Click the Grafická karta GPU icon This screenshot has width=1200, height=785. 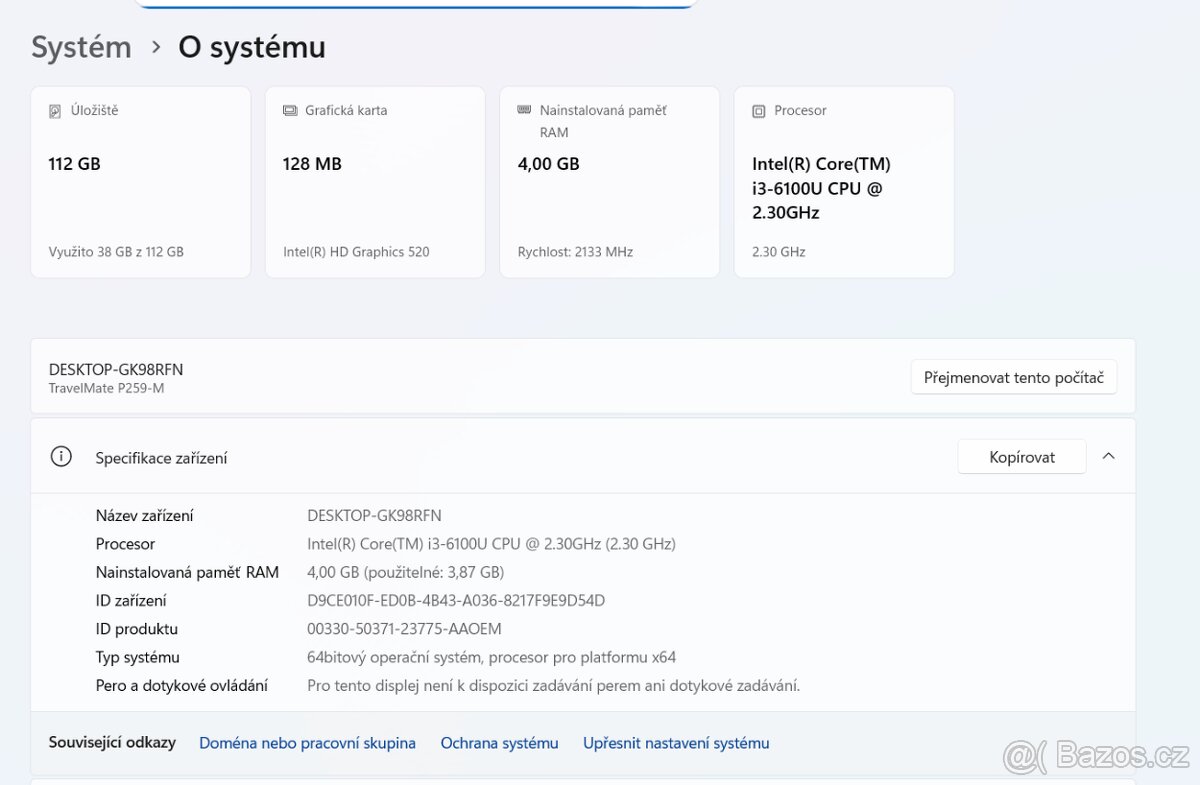[291, 110]
